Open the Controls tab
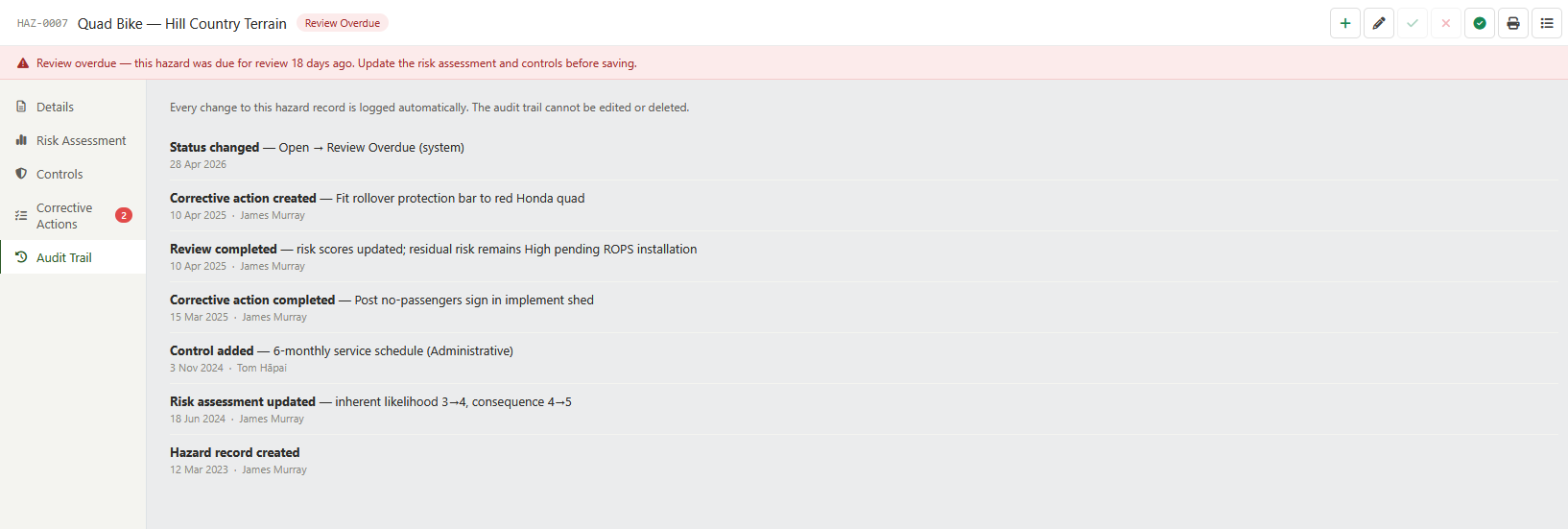The width and height of the screenshot is (1568, 529). pos(73,174)
